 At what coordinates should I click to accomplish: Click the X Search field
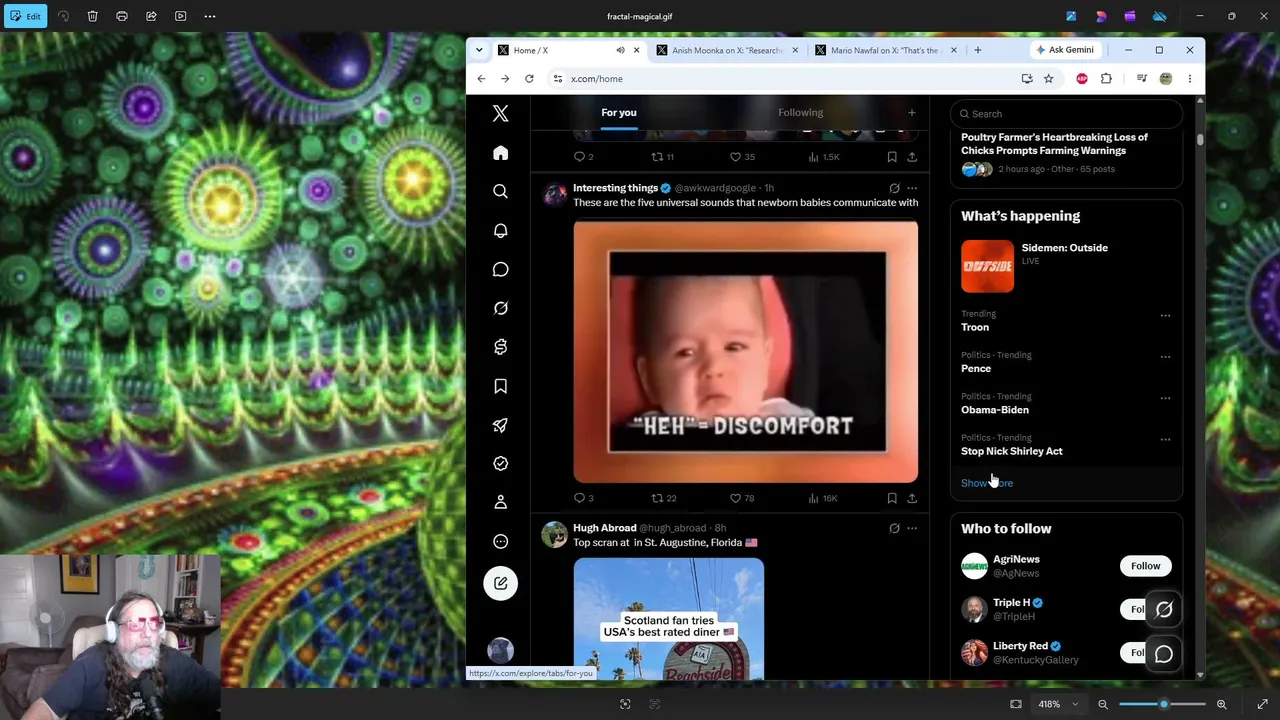tap(1066, 114)
